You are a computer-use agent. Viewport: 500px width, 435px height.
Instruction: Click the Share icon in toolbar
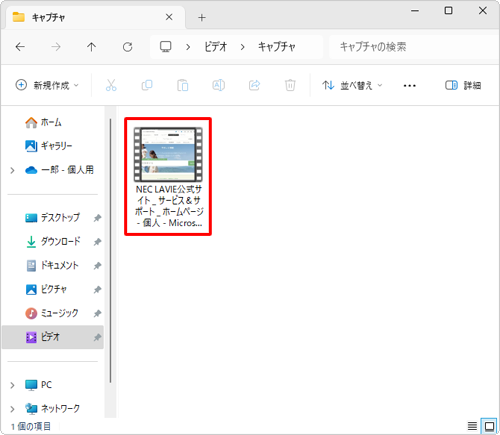[254, 85]
